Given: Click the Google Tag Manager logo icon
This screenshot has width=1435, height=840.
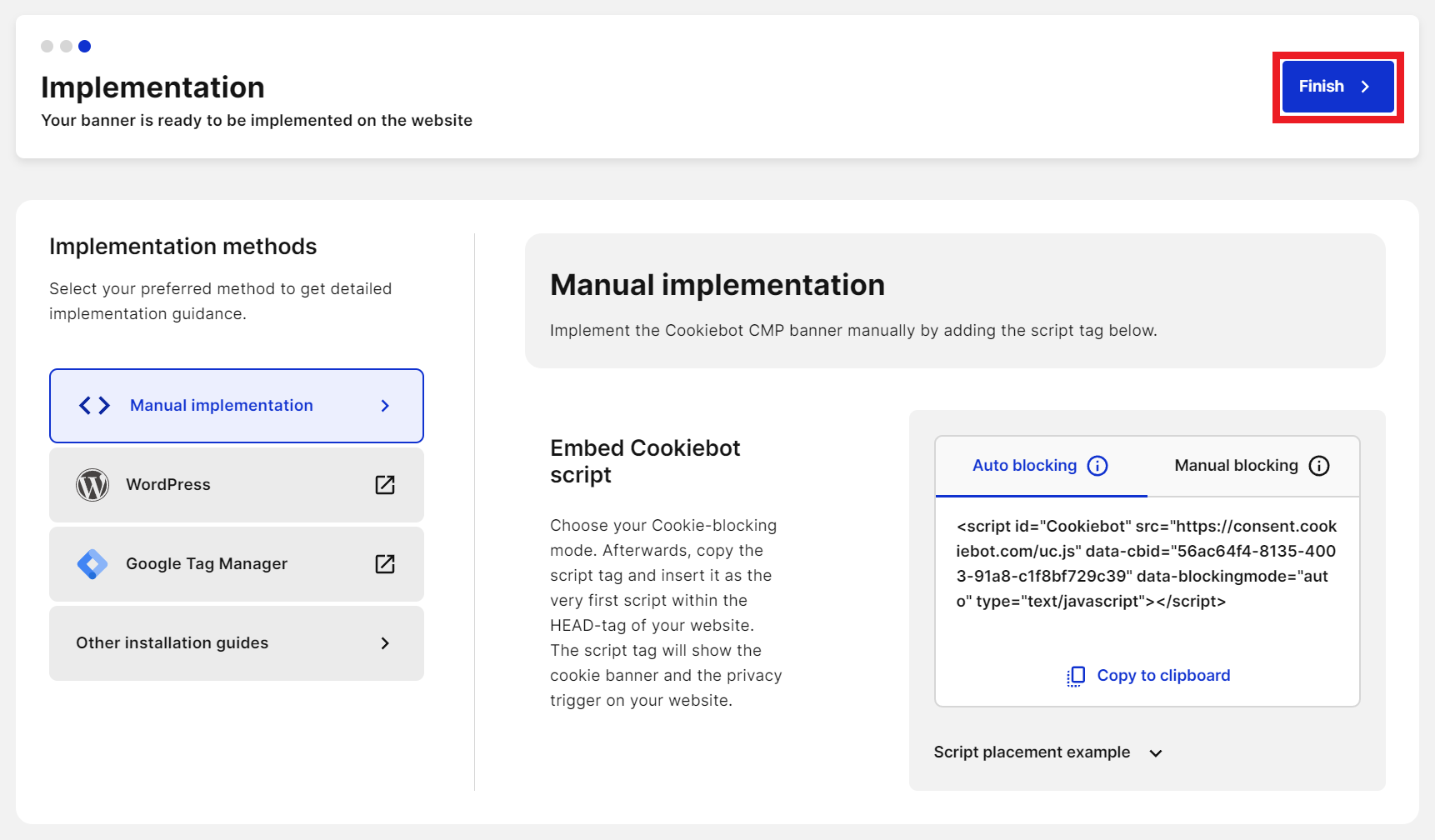Looking at the screenshot, I should tap(92, 564).
